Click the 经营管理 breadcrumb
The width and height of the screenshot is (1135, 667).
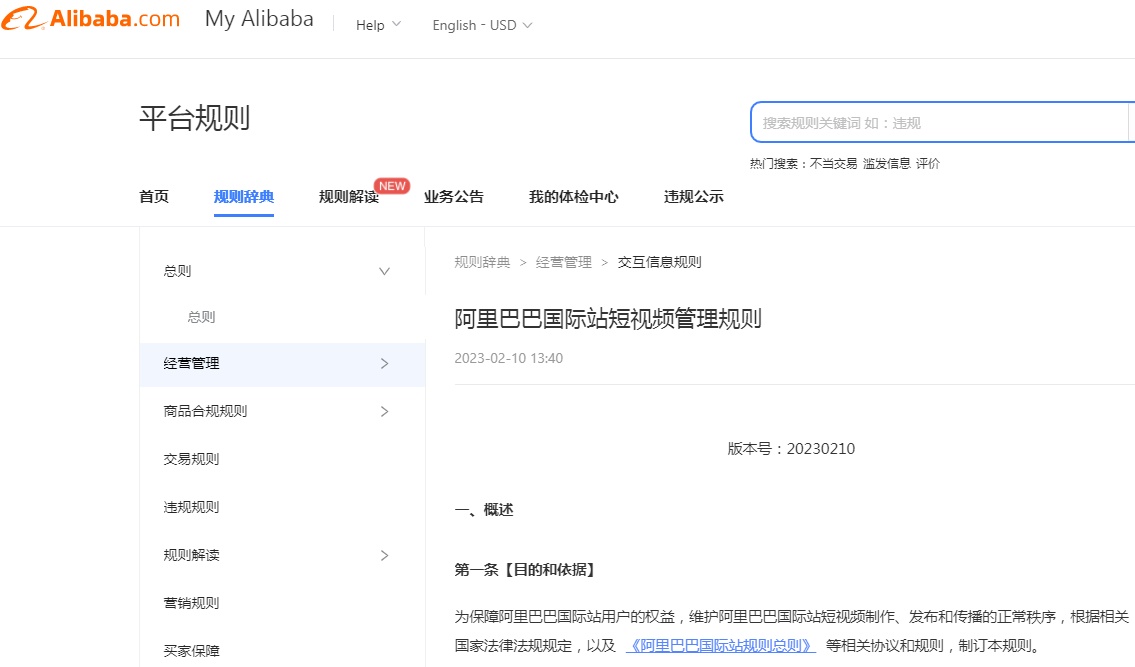(x=563, y=262)
